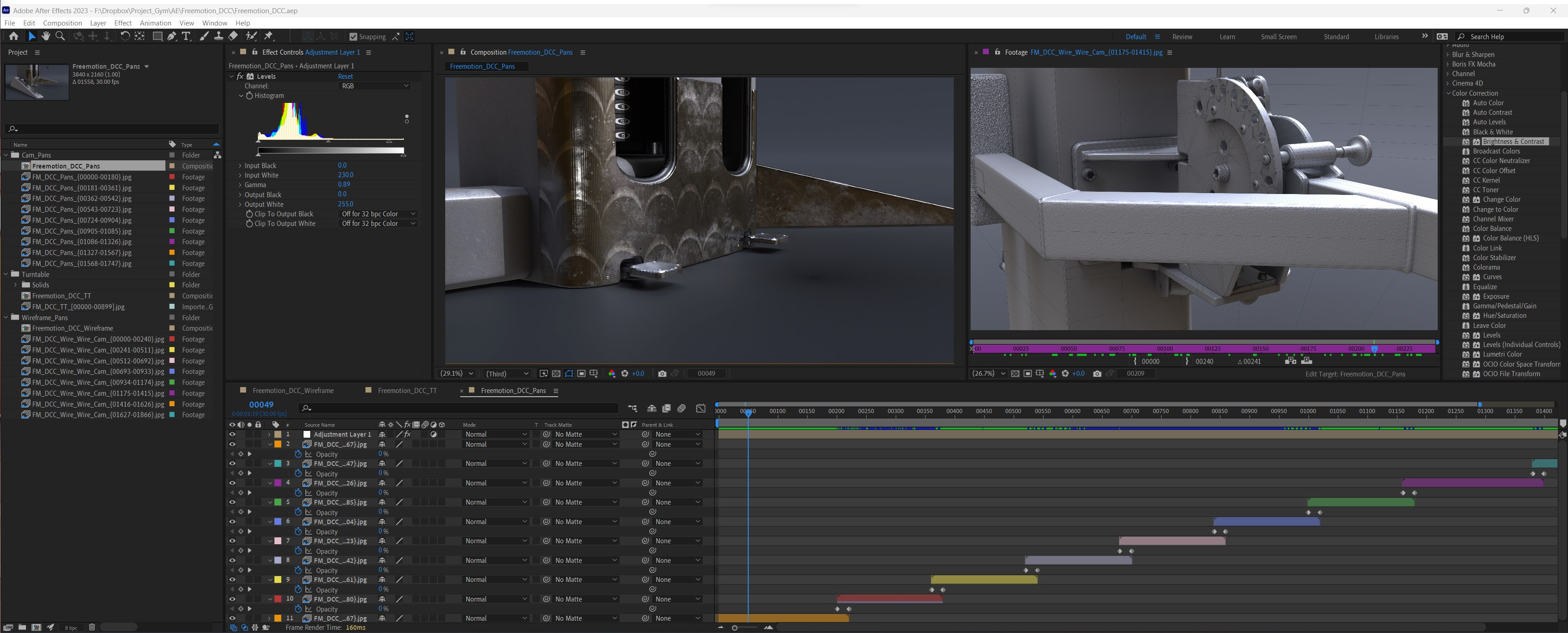Viewport: 1568px width, 633px height.
Task: Select the Zoom tool in toolbar
Action: coord(60,36)
